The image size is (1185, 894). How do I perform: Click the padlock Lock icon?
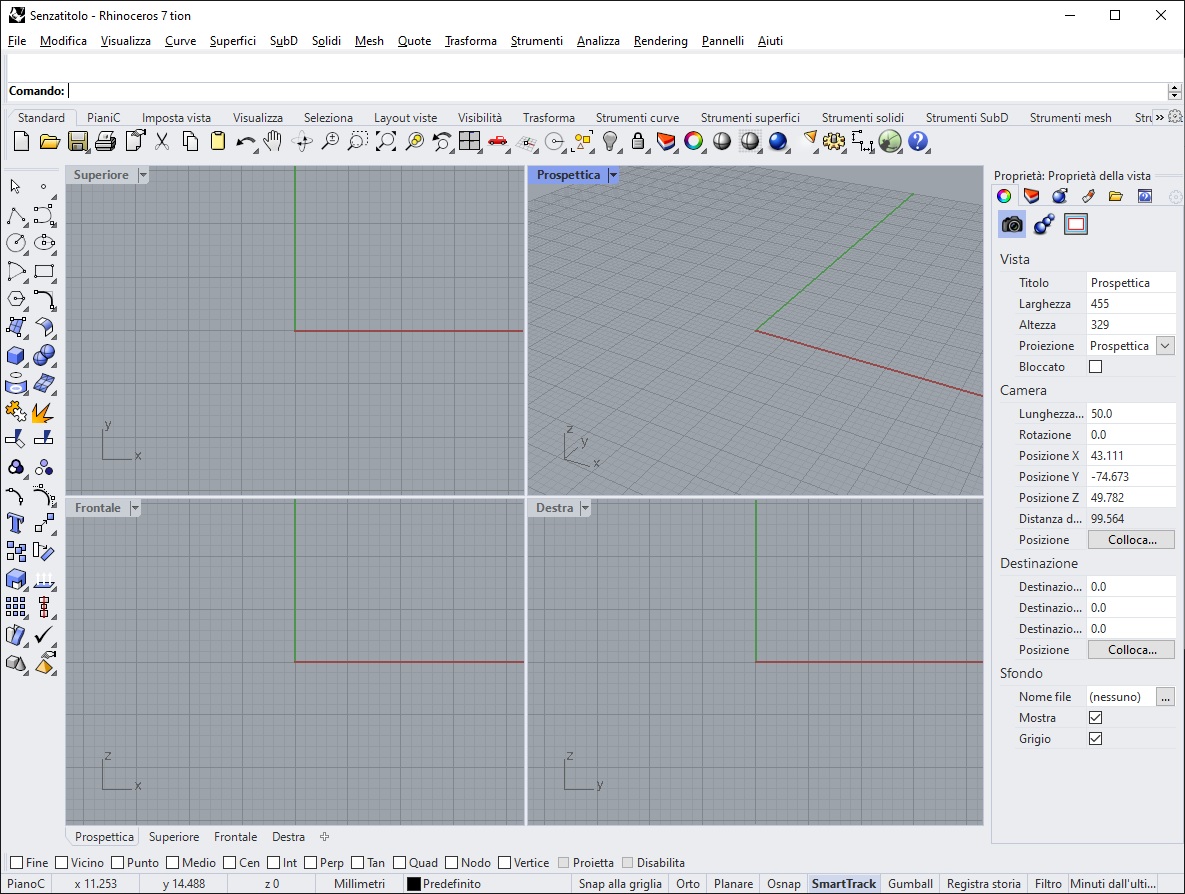tap(638, 141)
